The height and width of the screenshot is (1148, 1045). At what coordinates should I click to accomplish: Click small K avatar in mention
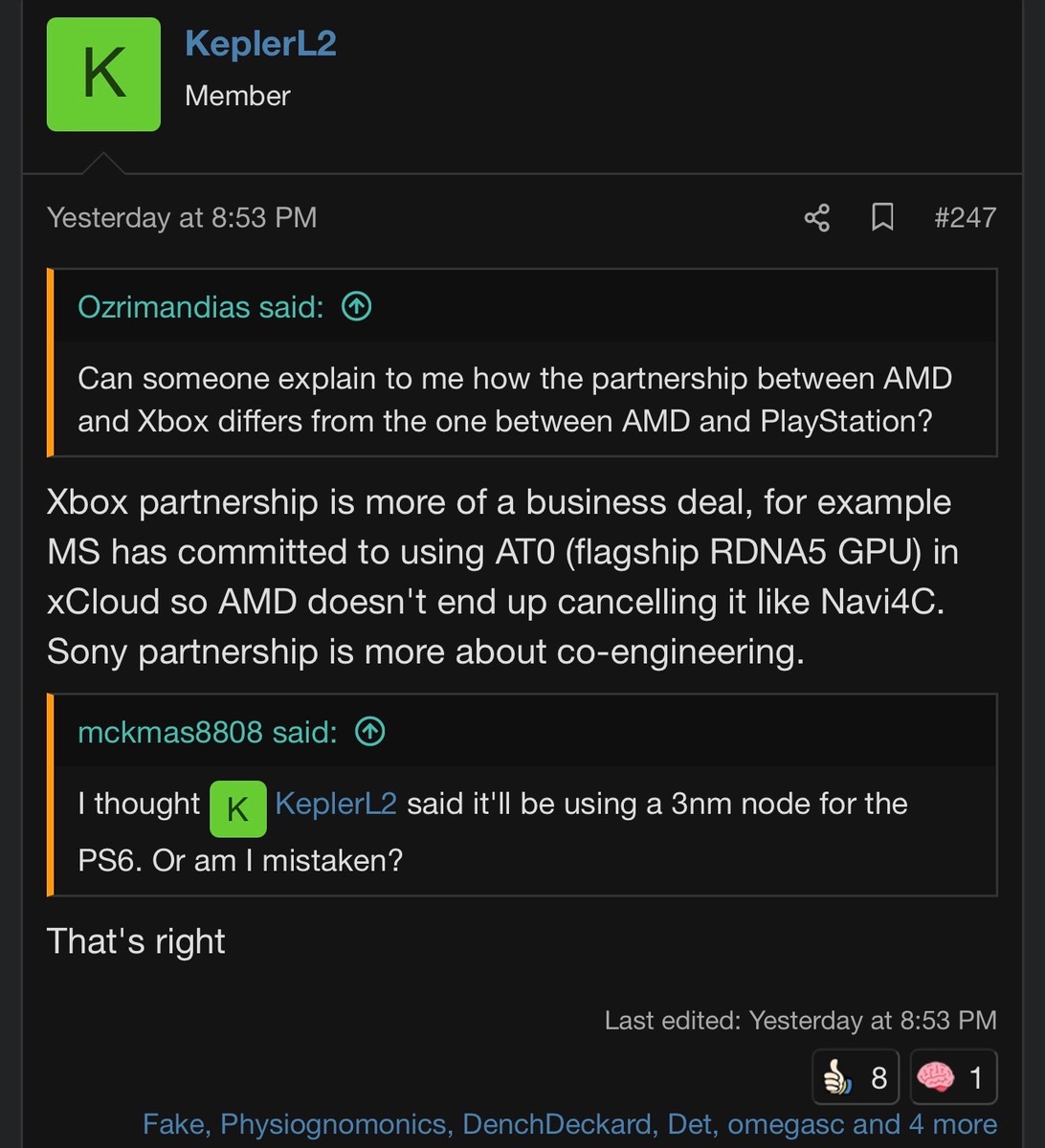pos(237,808)
